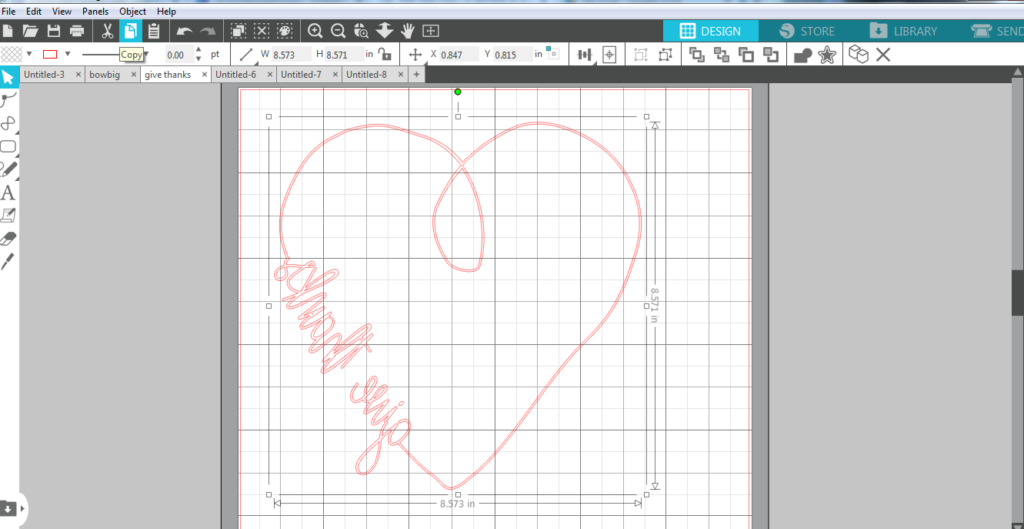Activate the Pan hand tool
Viewport: 1024px width, 529px height.
point(408,31)
